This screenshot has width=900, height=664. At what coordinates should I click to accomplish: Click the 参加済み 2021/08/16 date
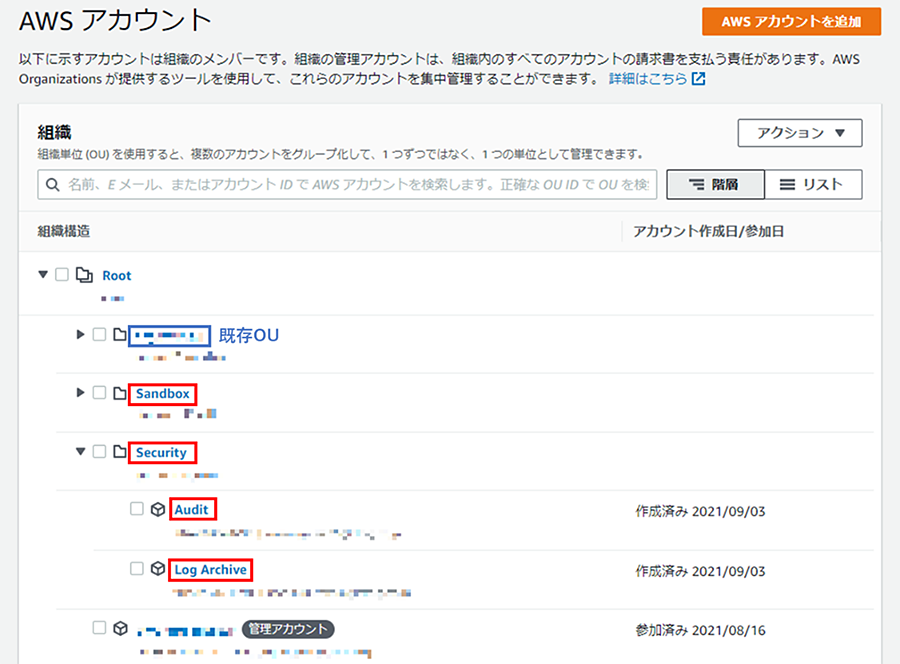tap(700, 631)
